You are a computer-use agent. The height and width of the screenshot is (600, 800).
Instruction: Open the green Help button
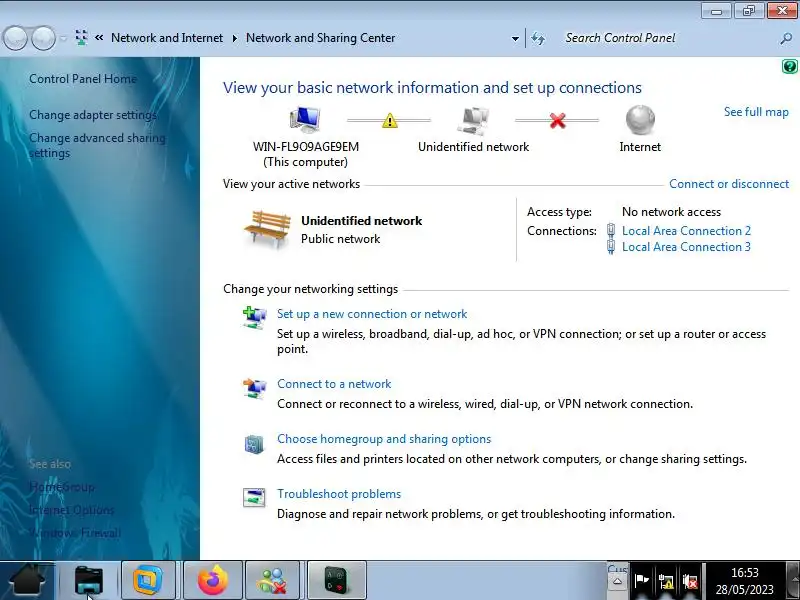[789, 66]
